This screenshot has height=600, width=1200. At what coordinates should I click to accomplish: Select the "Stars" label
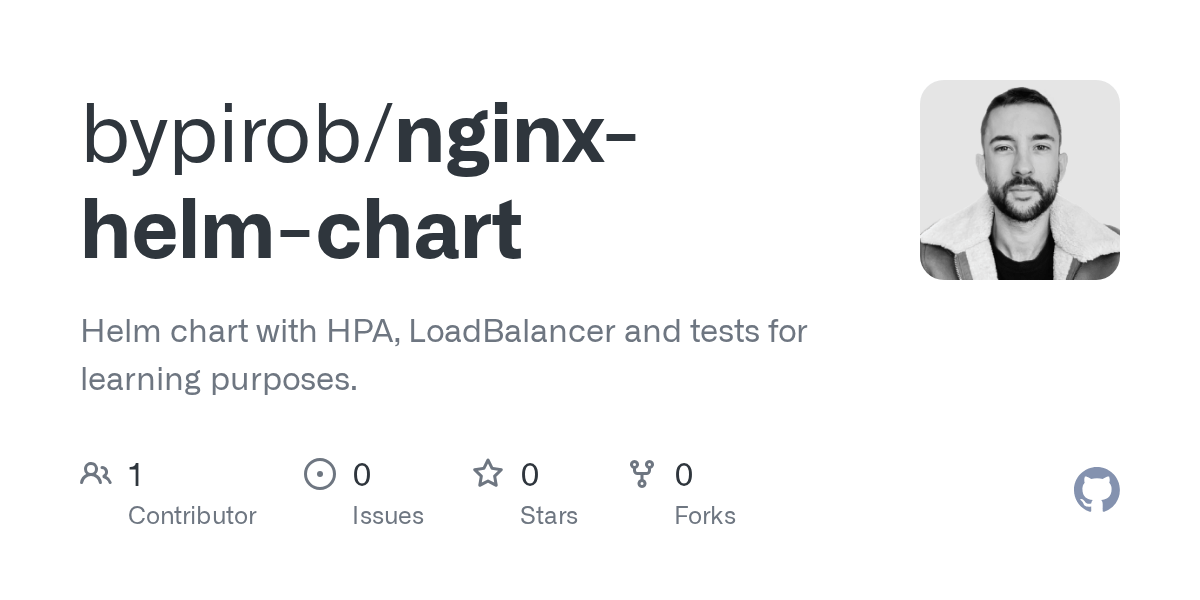pyautogui.click(x=549, y=516)
